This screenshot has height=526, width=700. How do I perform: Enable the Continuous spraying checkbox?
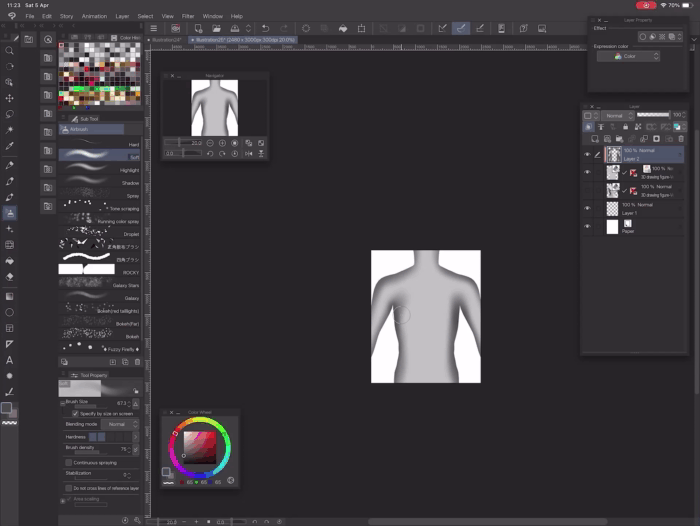click(x=68, y=463)
